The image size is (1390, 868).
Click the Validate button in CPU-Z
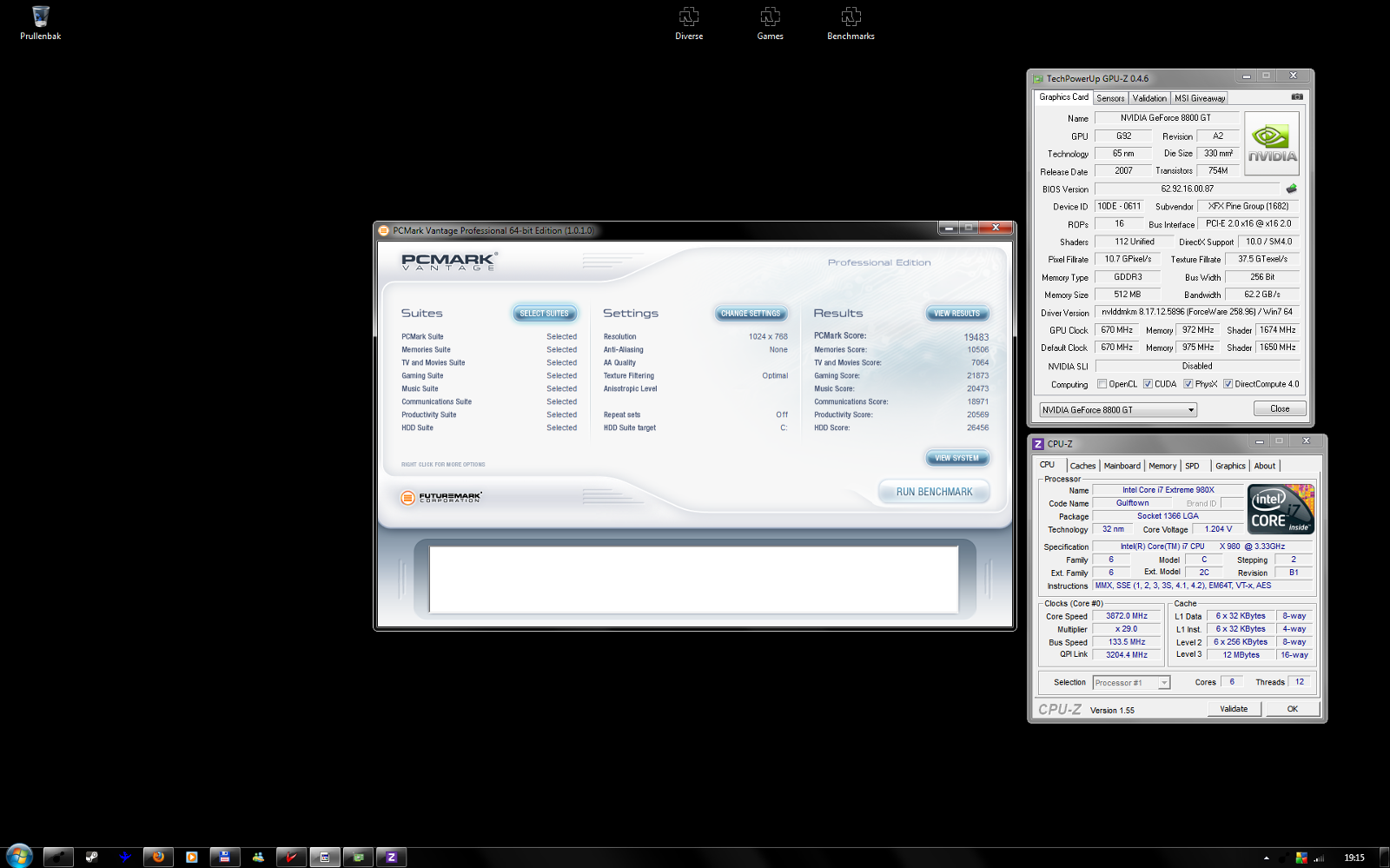[x=1234, y=709]
